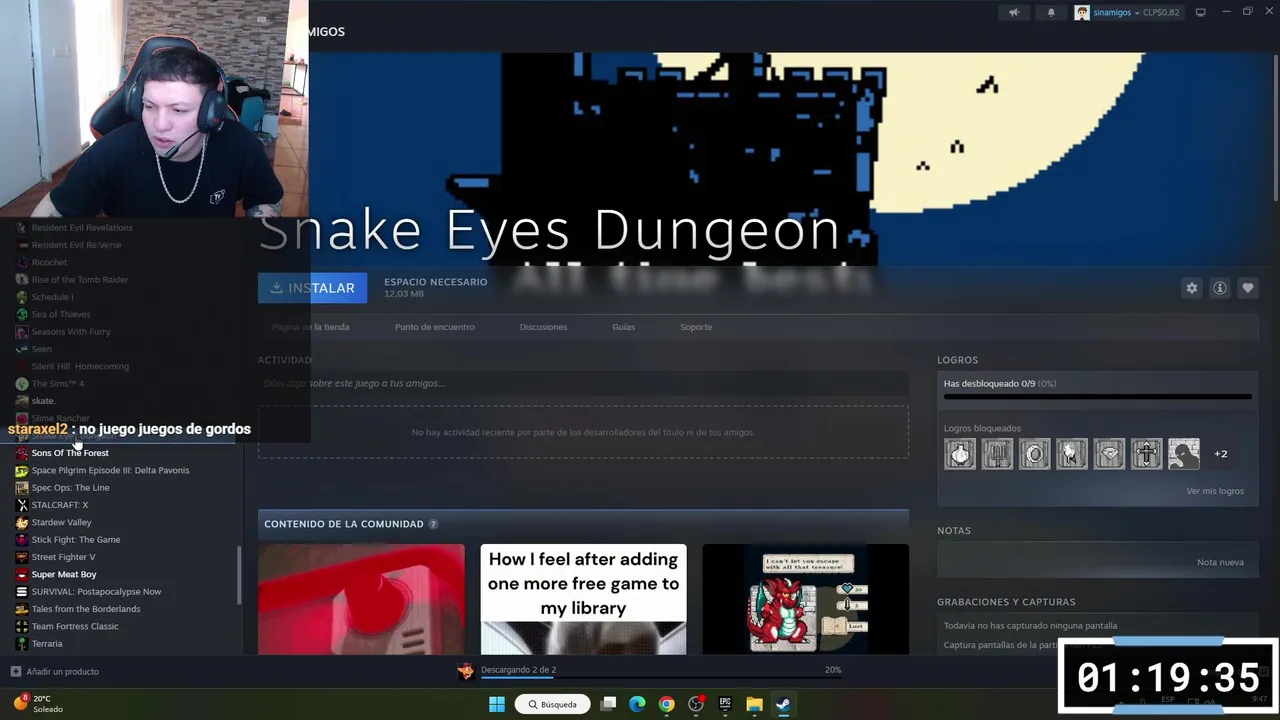Switch to Big Picture mode monitor icon
Viewport: 1280px width, 720px height.
coord(1201,13)
